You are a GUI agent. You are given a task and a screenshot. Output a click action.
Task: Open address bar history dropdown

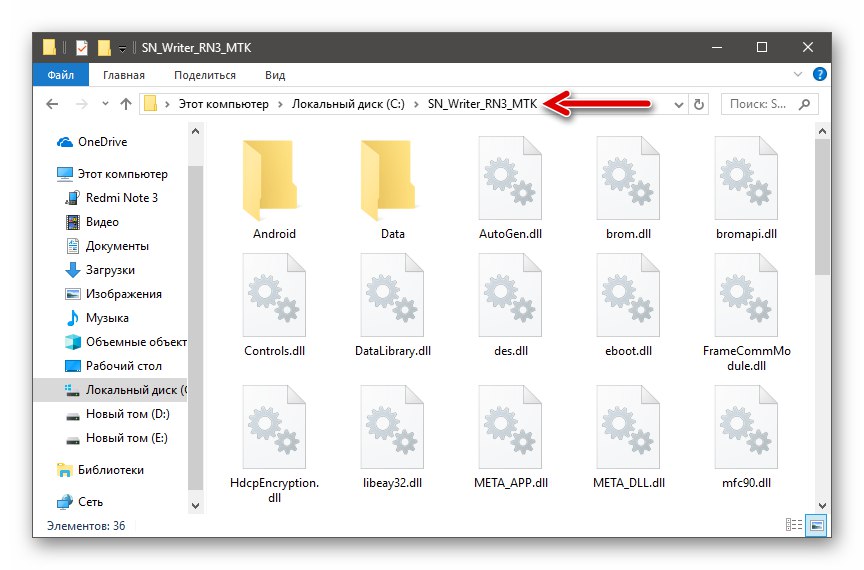point(679,104)
